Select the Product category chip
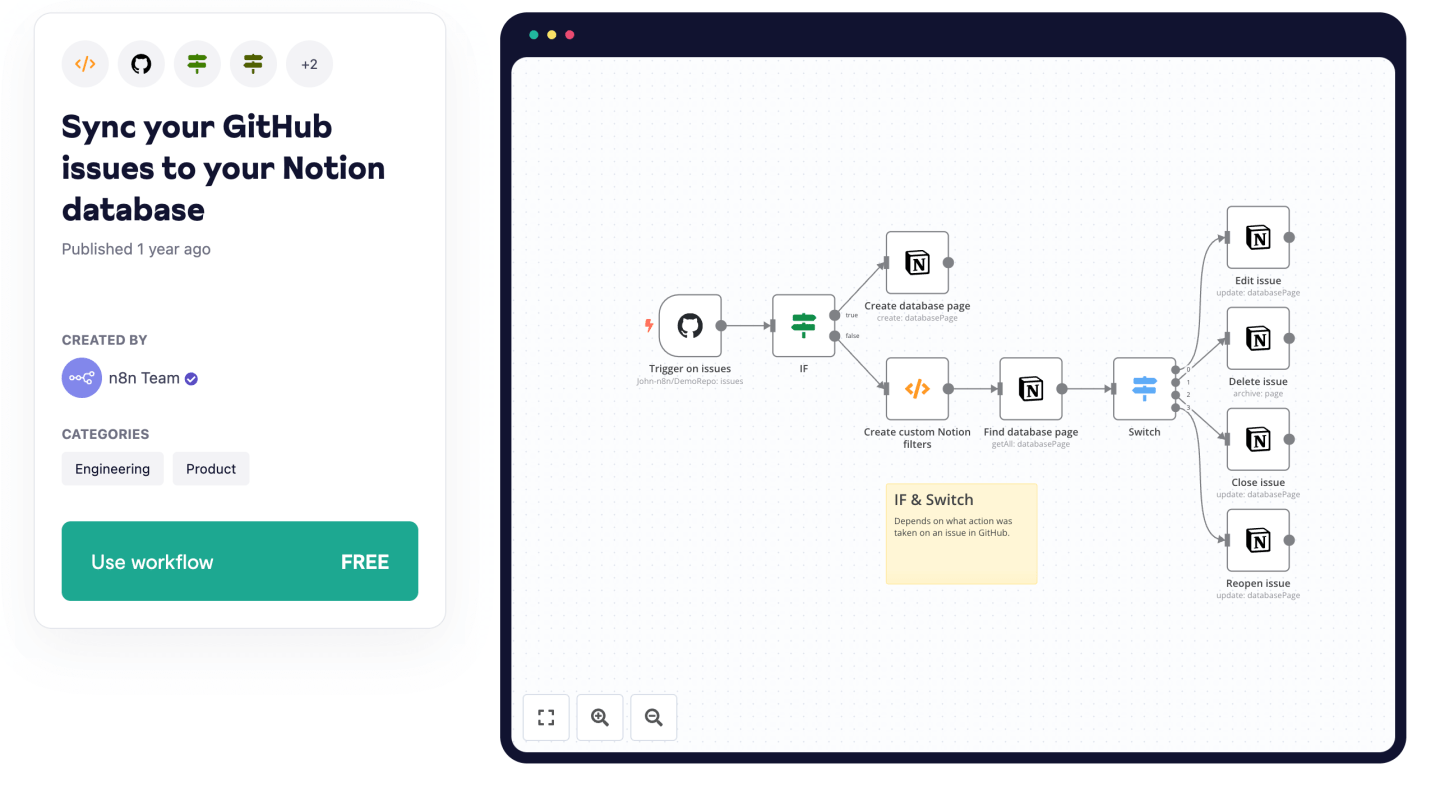This screenshot has height=787, width=1440. (211, 468)
